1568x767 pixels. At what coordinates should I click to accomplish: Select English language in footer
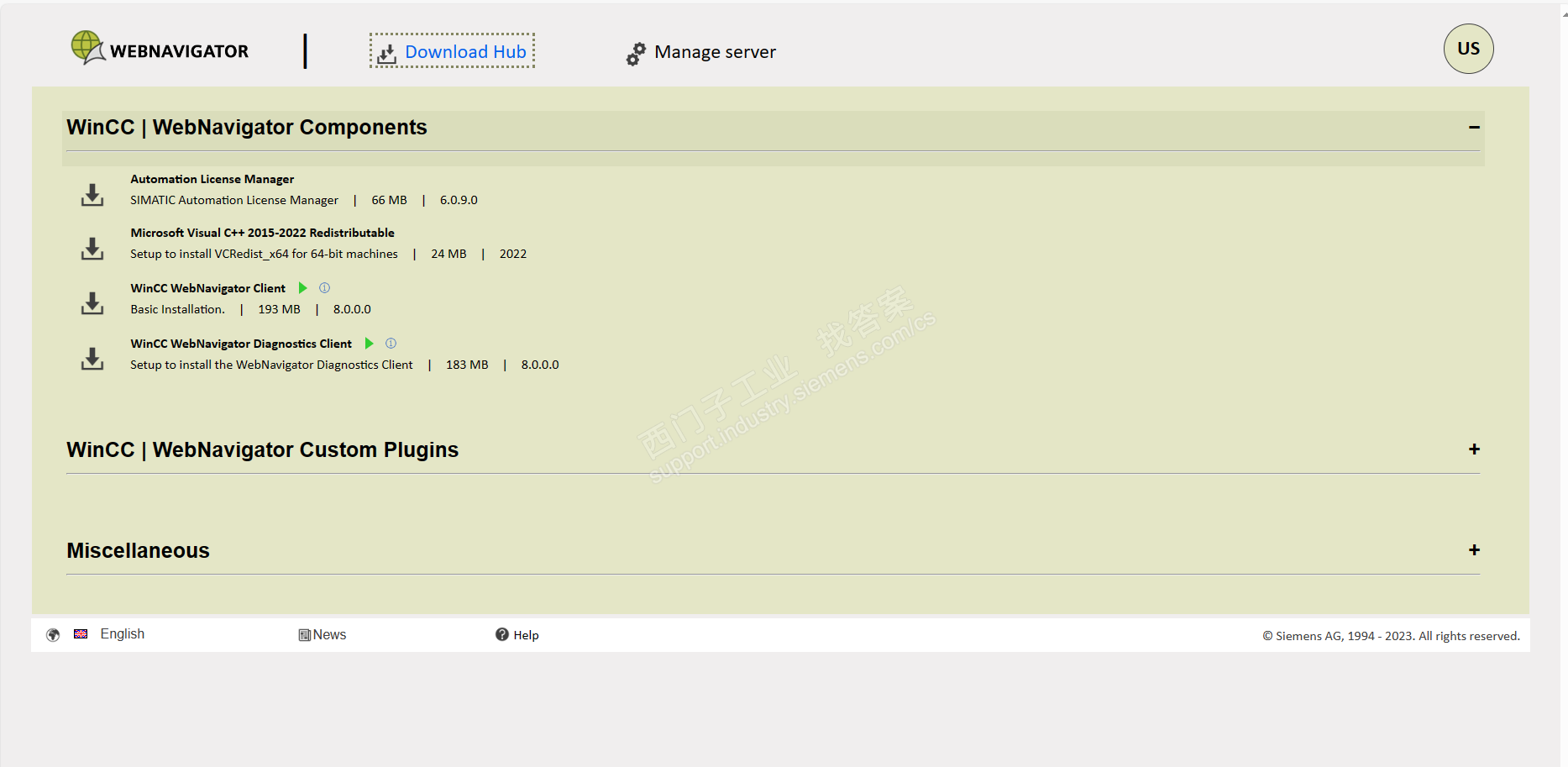pos(123,634)
